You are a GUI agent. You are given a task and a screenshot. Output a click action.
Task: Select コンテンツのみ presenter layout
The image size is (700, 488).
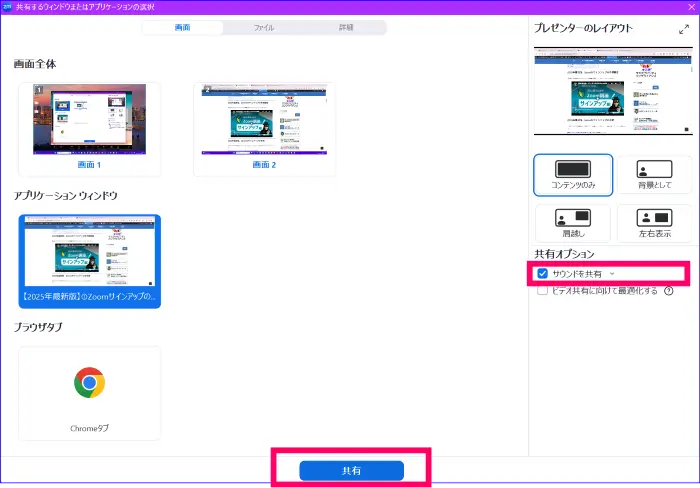click(x=573, y=175)
